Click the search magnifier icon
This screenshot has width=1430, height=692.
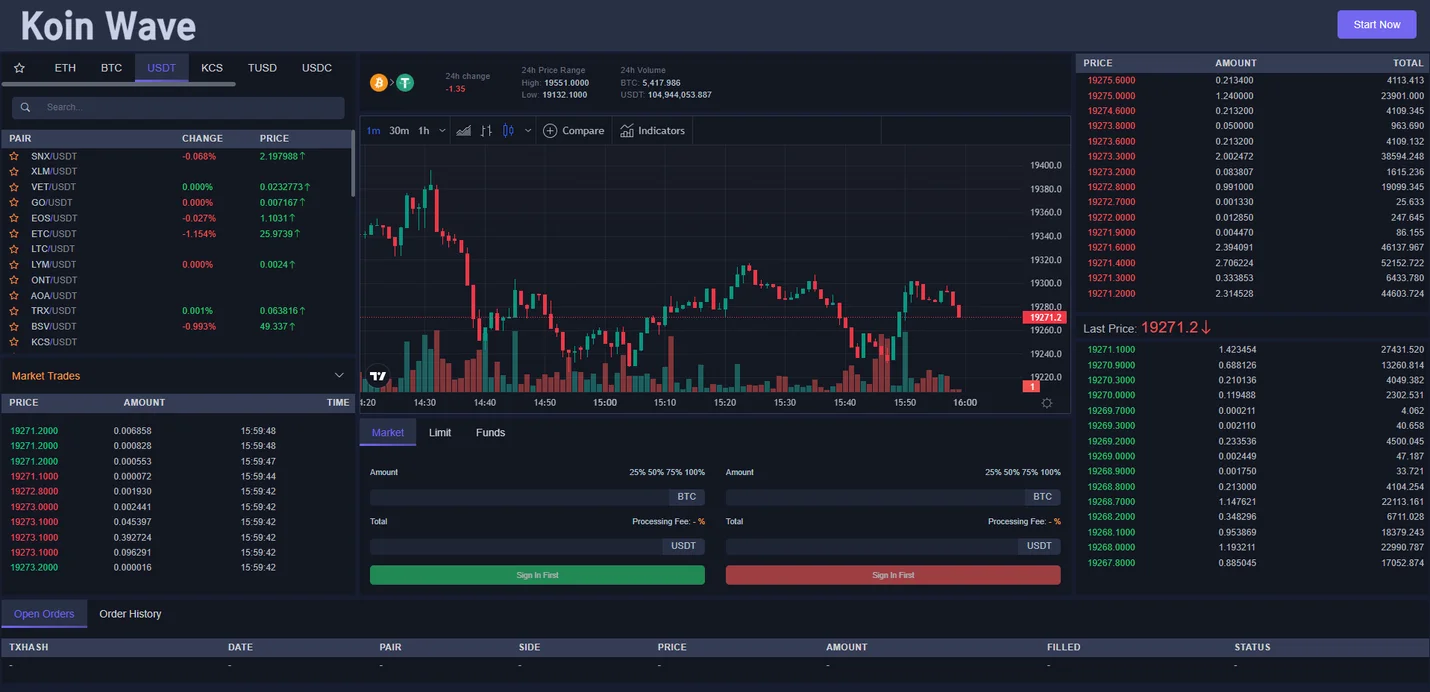[26, 108]
